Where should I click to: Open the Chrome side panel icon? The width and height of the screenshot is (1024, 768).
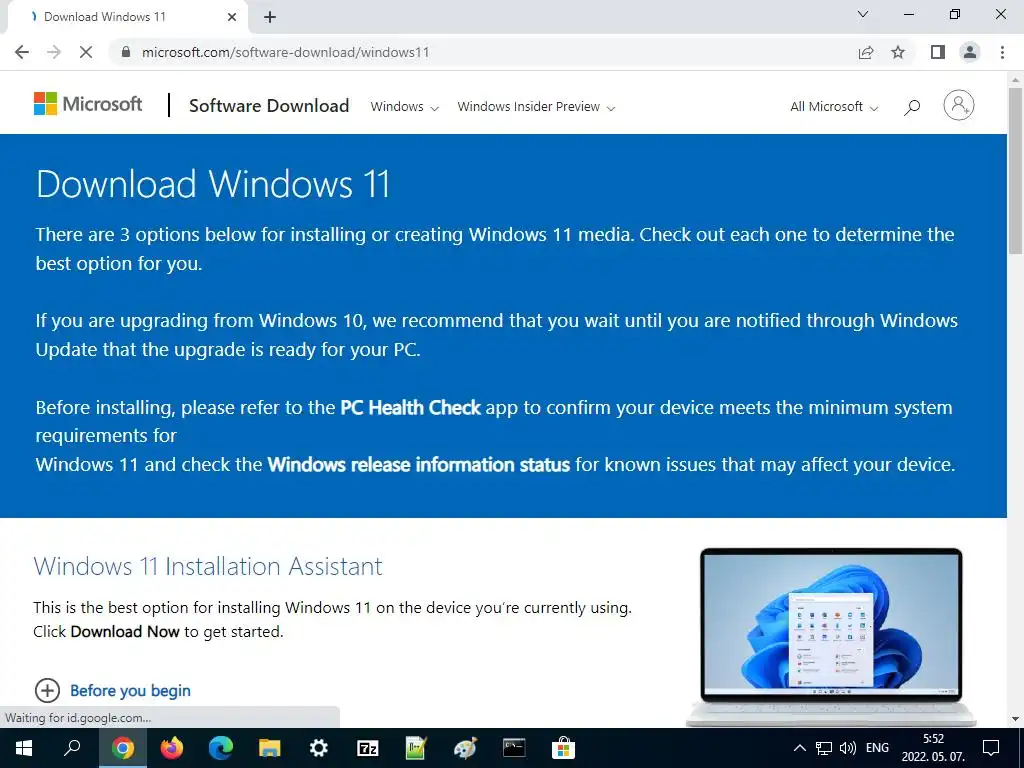tap(938, 52)
